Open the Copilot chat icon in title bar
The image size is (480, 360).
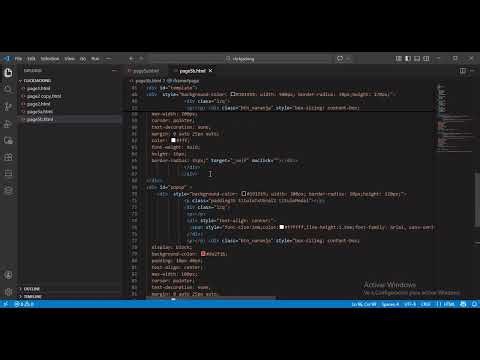coord(340,59)
